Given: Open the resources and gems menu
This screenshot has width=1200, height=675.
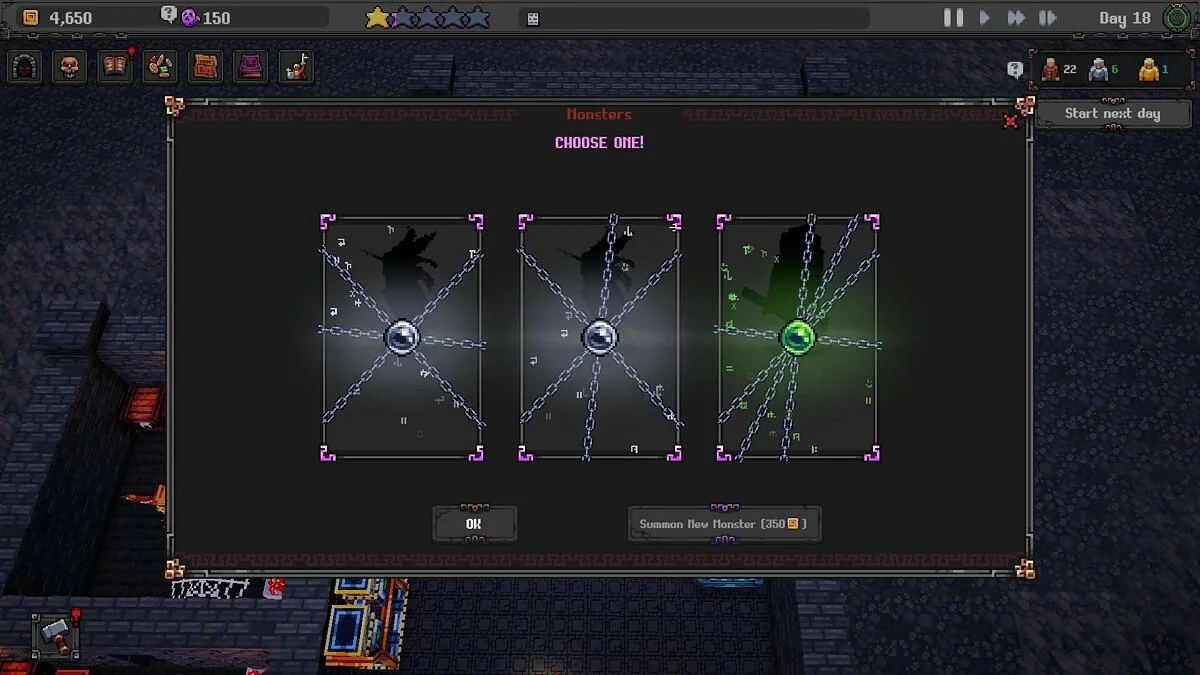Looking at the screenshot, I should click(160, 67).
